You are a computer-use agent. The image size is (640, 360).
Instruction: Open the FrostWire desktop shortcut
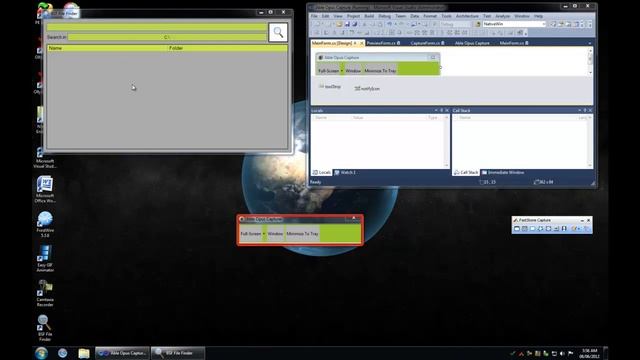click(x=45, y=224)
